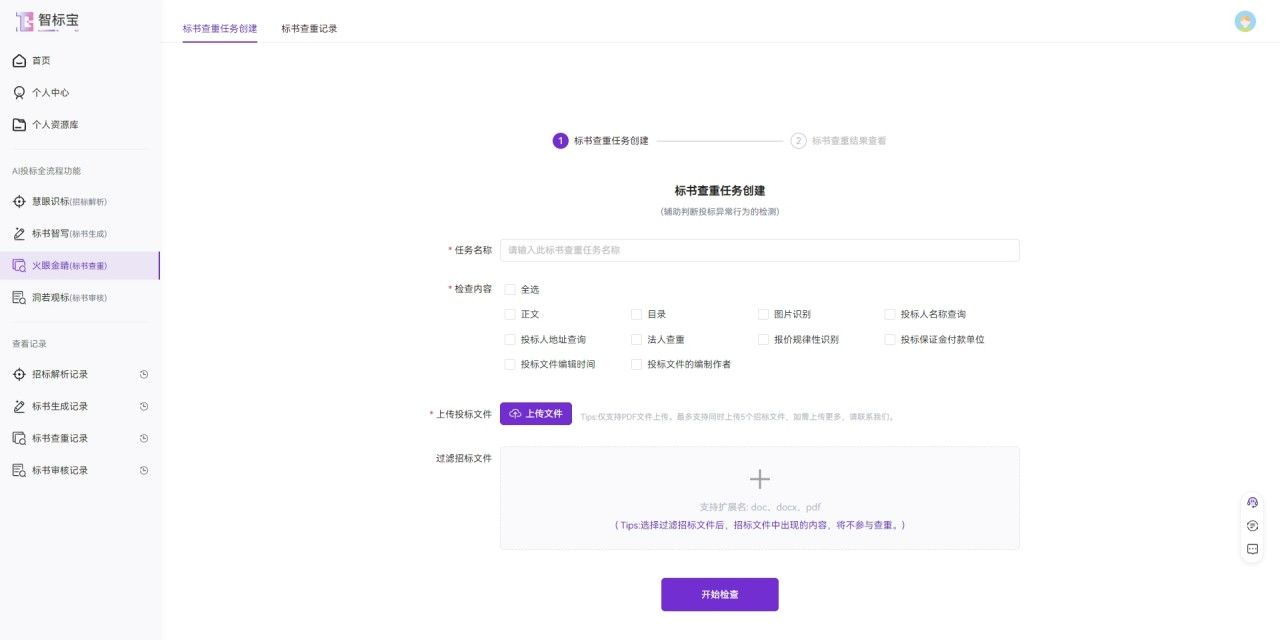This screenshot has height=640, width=1280.
Task: Focus the 任务名称 input field
Action: pos(759,250)
